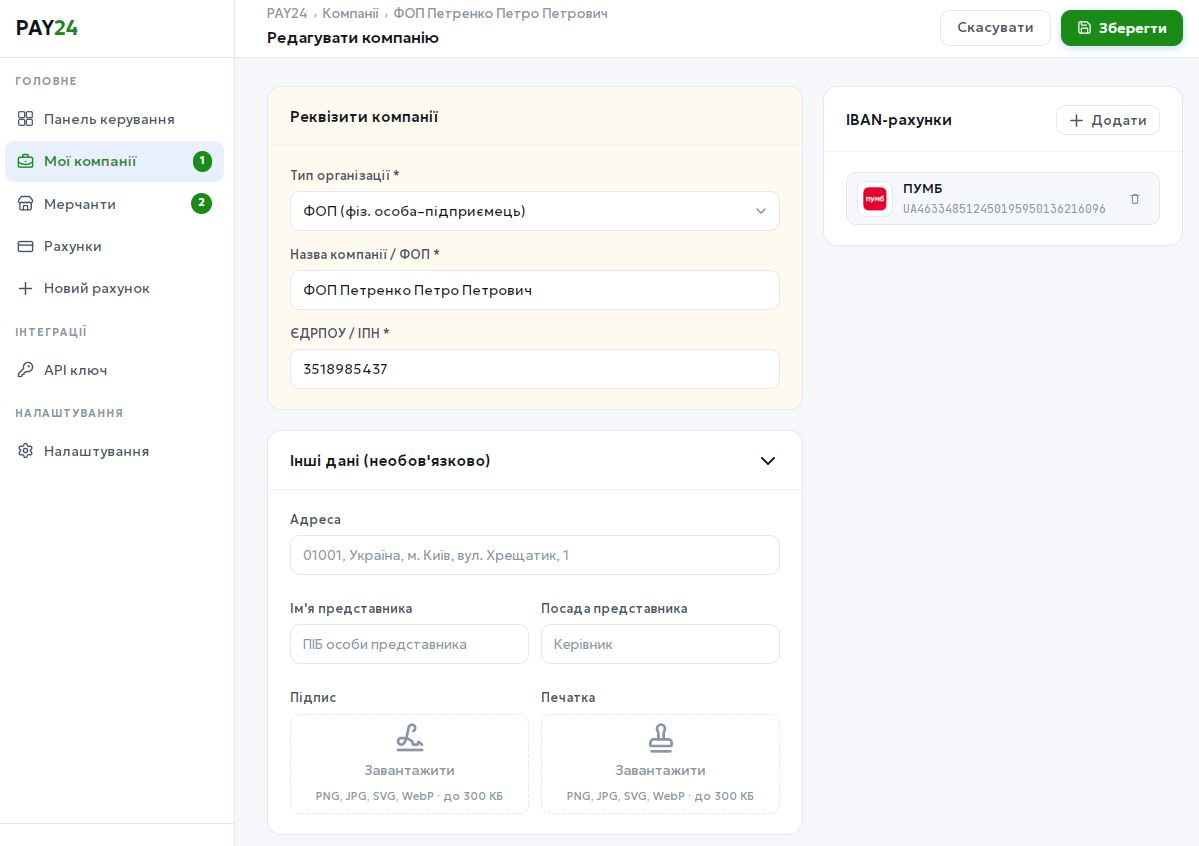1199x846 pixels.
Task: Click the dashboard grid icon for Панель керування
Action: pyautogui.click(x=26, y=119)
